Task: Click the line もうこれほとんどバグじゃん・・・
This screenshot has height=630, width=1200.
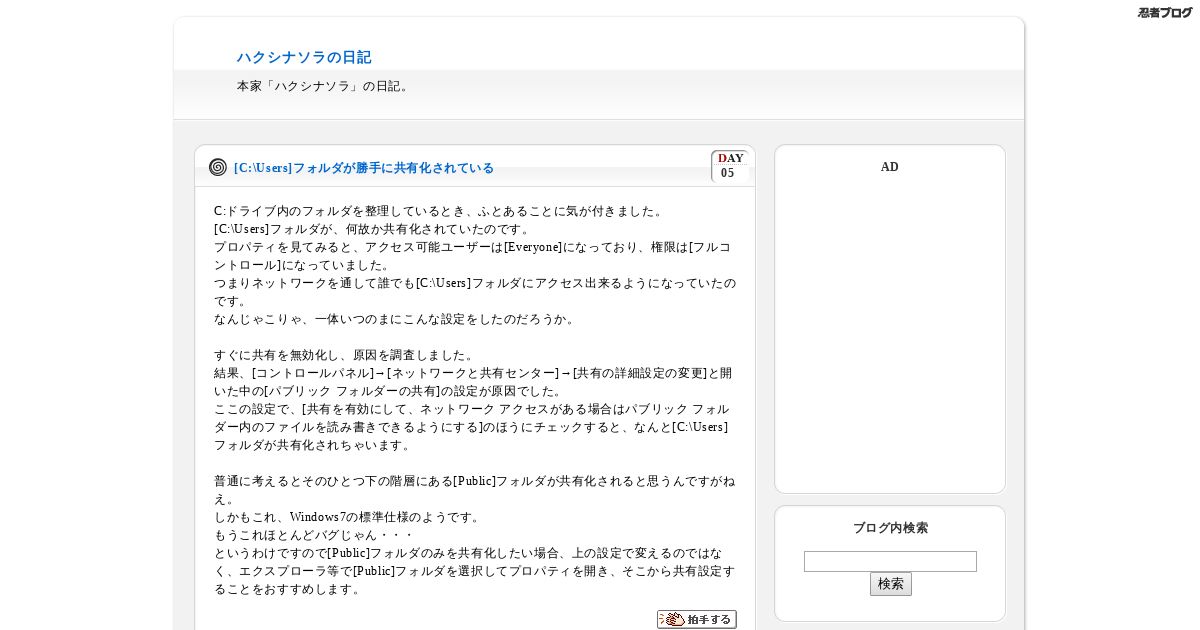Action: coord(314,535)
